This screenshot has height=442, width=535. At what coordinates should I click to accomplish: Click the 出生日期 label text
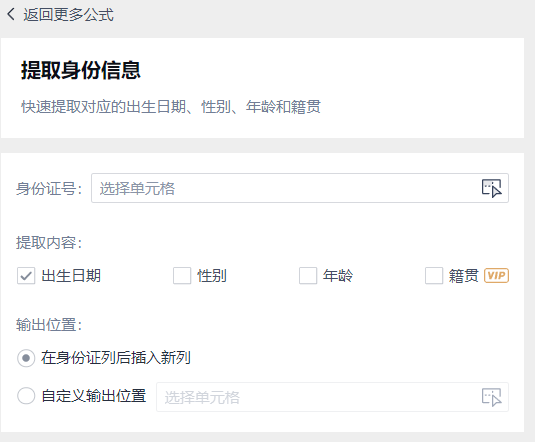[71, 276]
